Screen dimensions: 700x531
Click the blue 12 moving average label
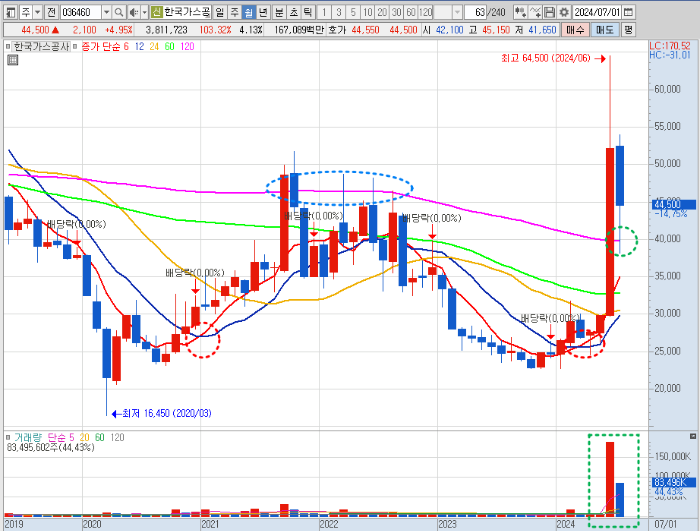pos(140,46)
